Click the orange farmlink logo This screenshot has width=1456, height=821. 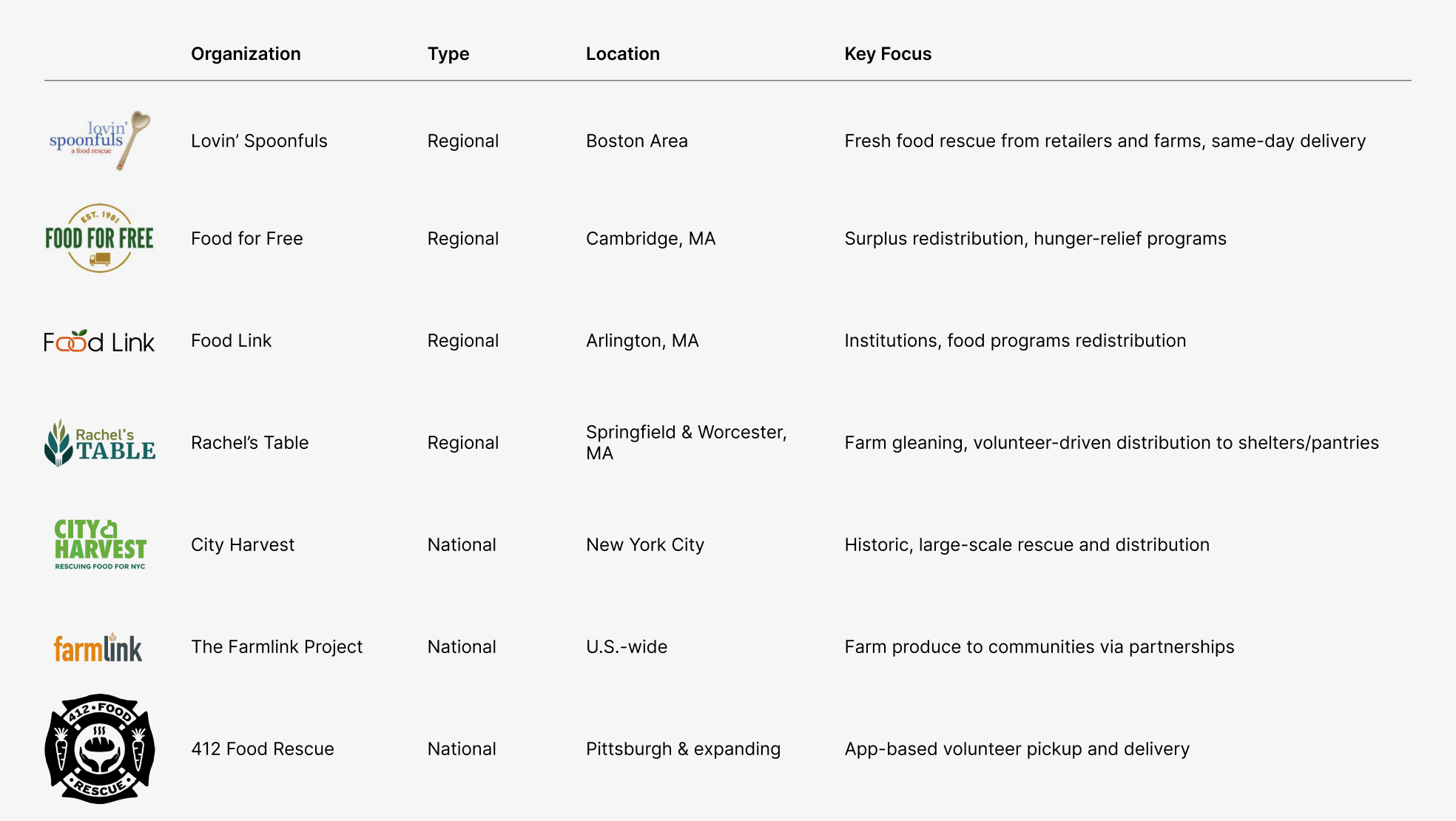[98, 648]
